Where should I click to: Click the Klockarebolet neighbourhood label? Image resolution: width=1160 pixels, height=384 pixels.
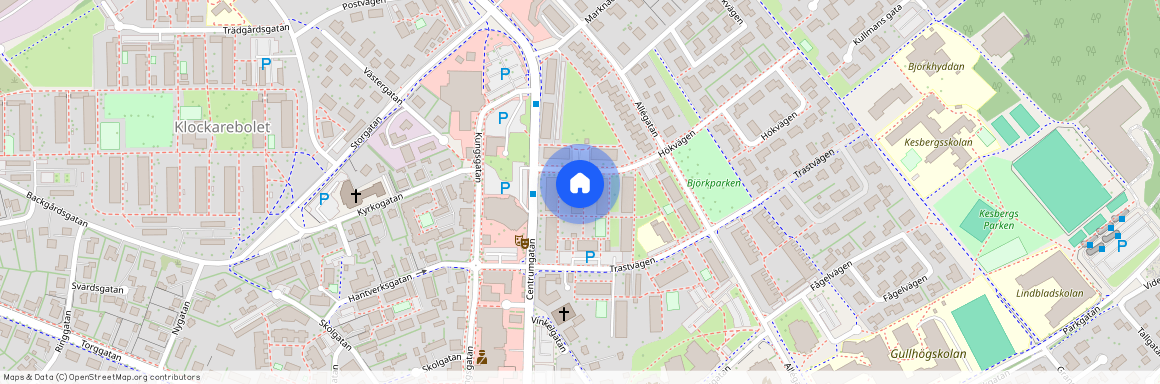tap(223, 127)
